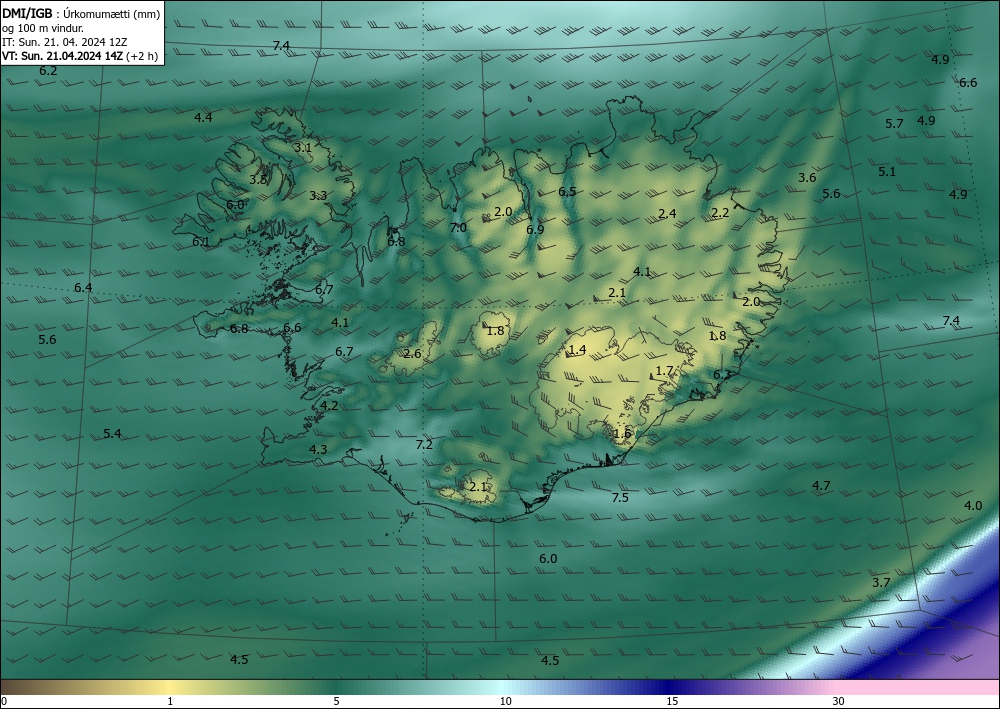Click the 6.9 value label on the map
This screenshot has width=1000, height=709.
click(x=535, y=230)
